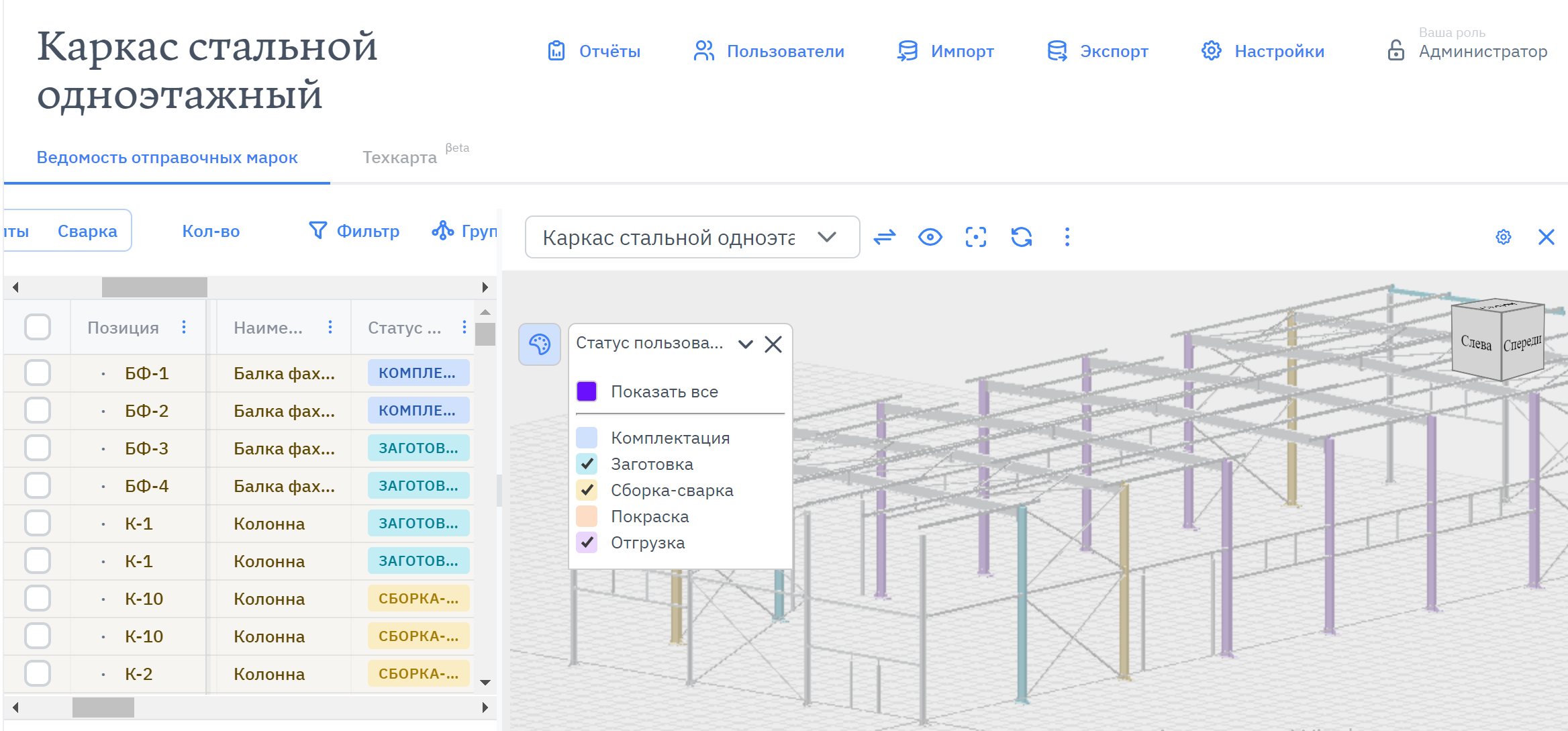Image resolution: width=1568 pixels, height=731 pixels.
Task: Open Позиция column options menu
Action: 184,327
